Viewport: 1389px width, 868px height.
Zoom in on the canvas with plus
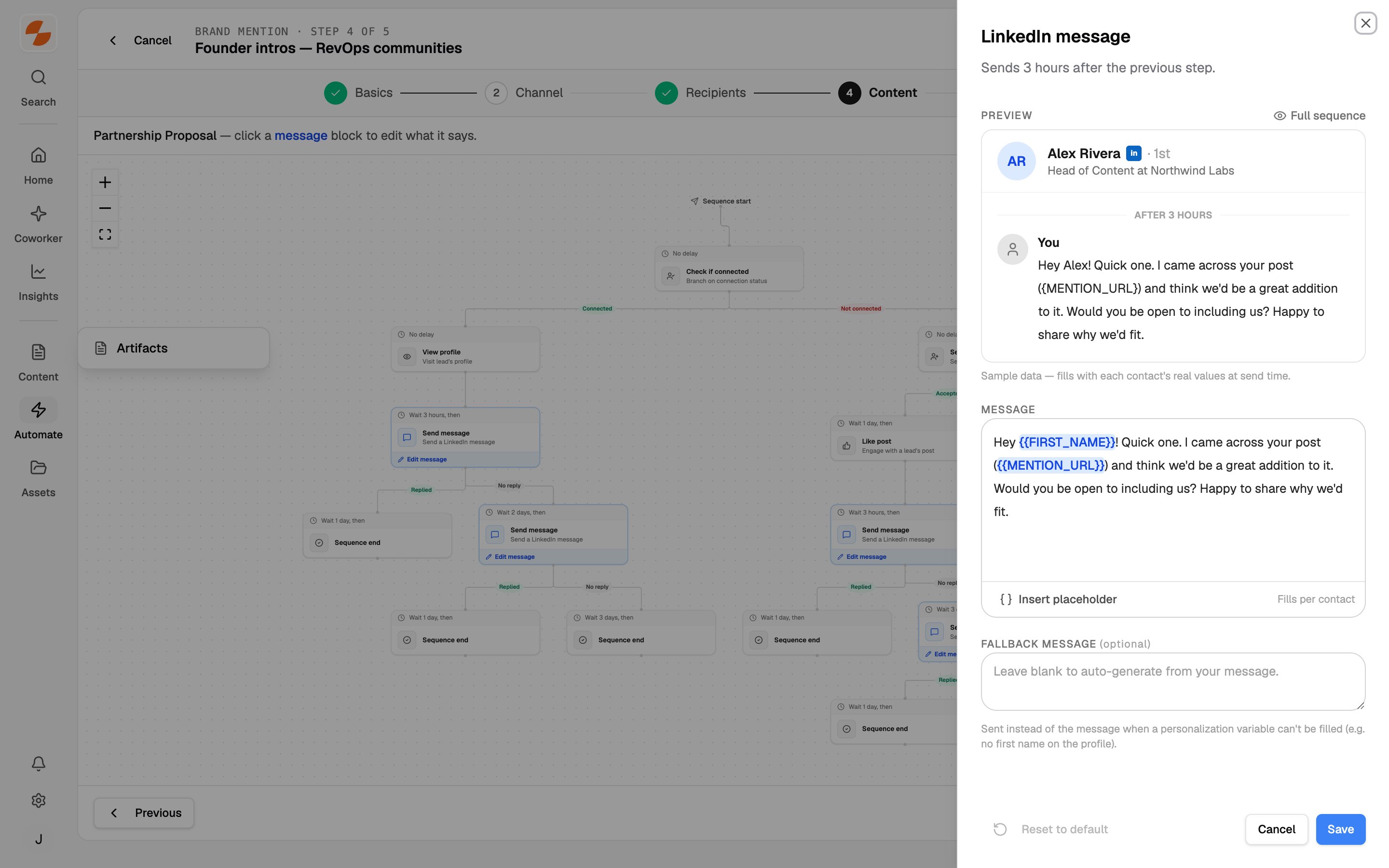click(105, 182)
